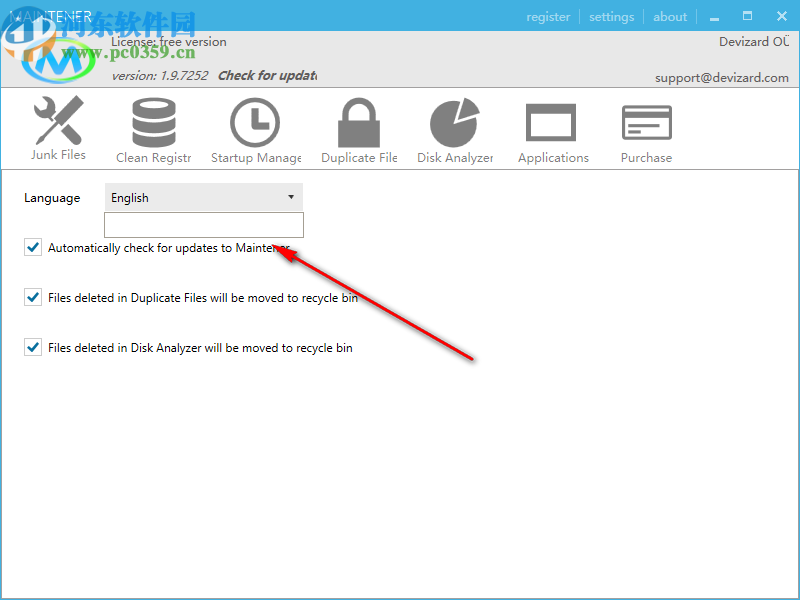Viewport: 800px width, 600px height.
Task: Open the Applications window icon
Action: [x=551, y=122]
